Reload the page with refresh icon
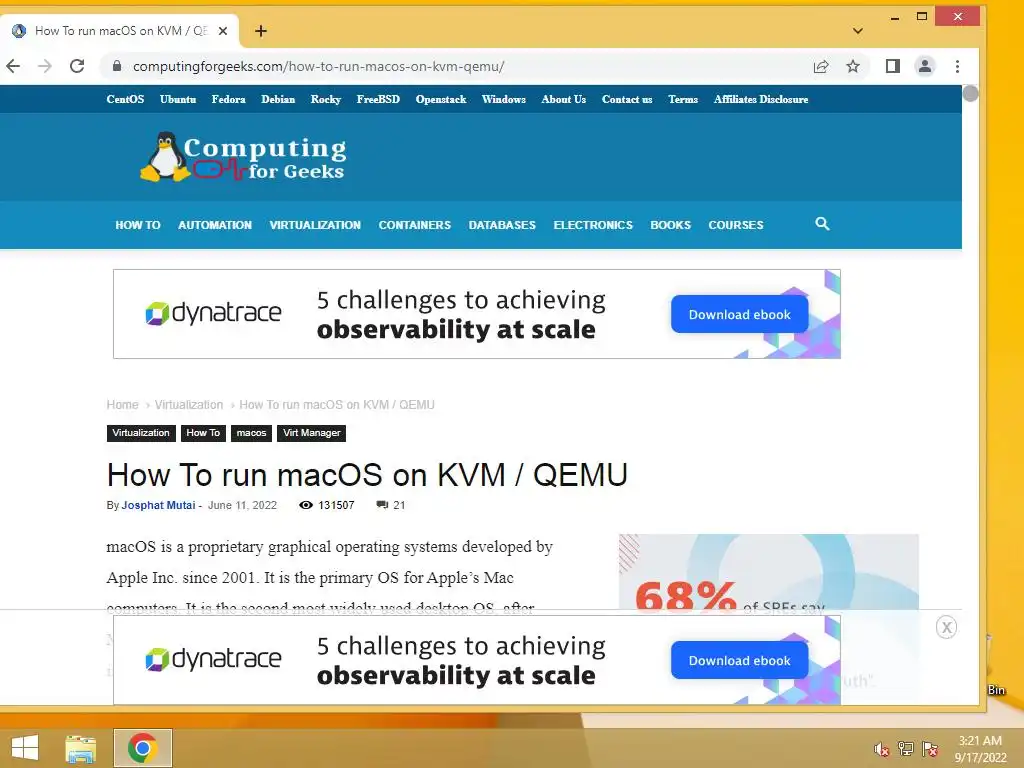 click(x=77, y=66)
